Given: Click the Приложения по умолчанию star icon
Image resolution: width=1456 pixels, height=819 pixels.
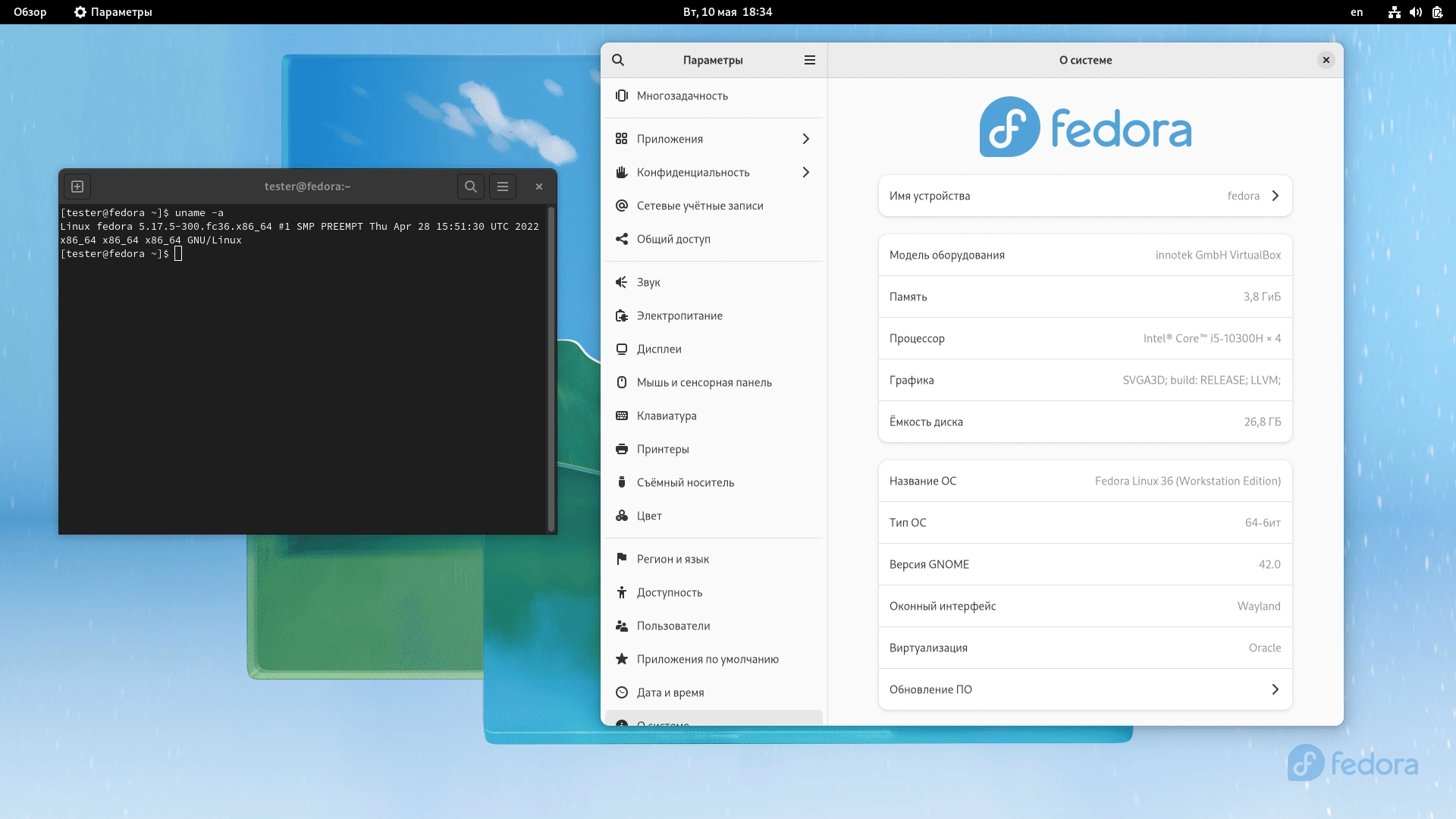Looking at the screenshot, I should pyautogui.click(x=622, y=659).
